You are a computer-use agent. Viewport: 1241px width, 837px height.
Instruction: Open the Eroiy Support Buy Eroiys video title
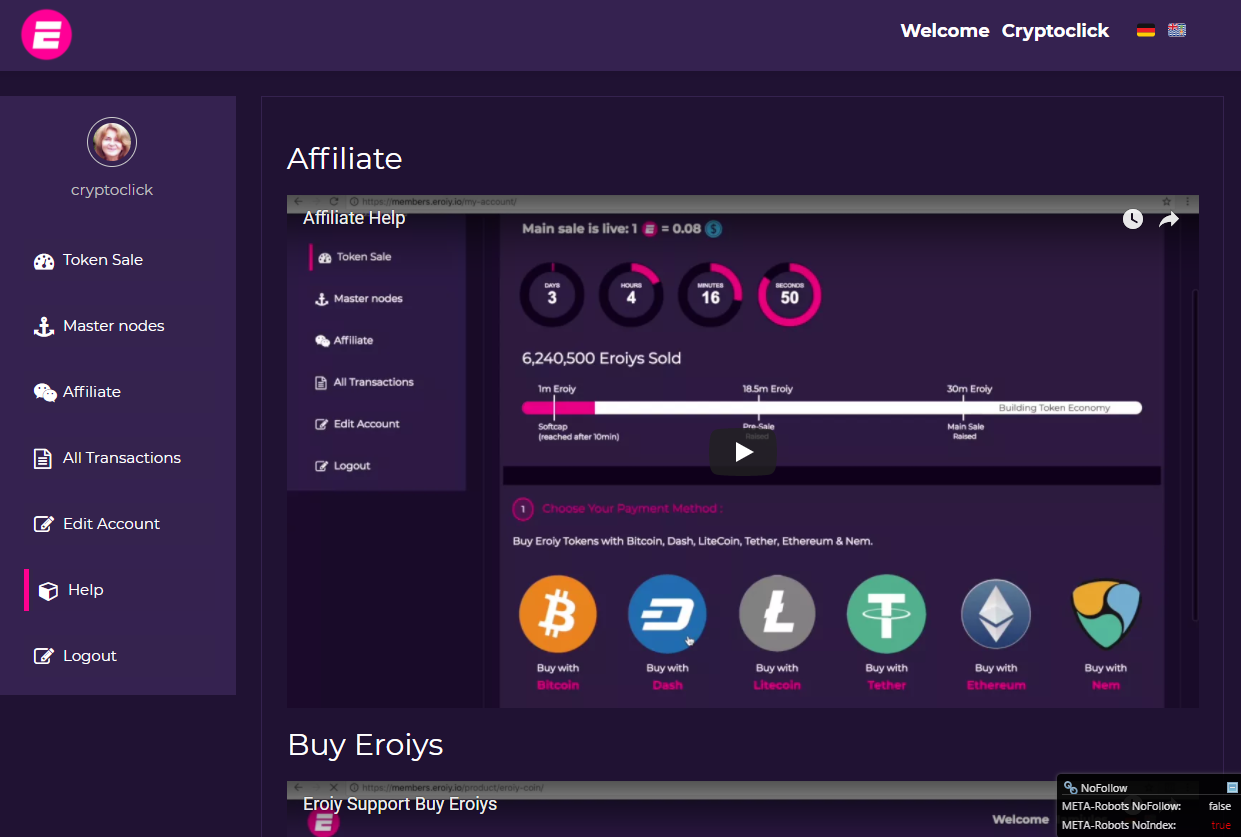(400, 804)
